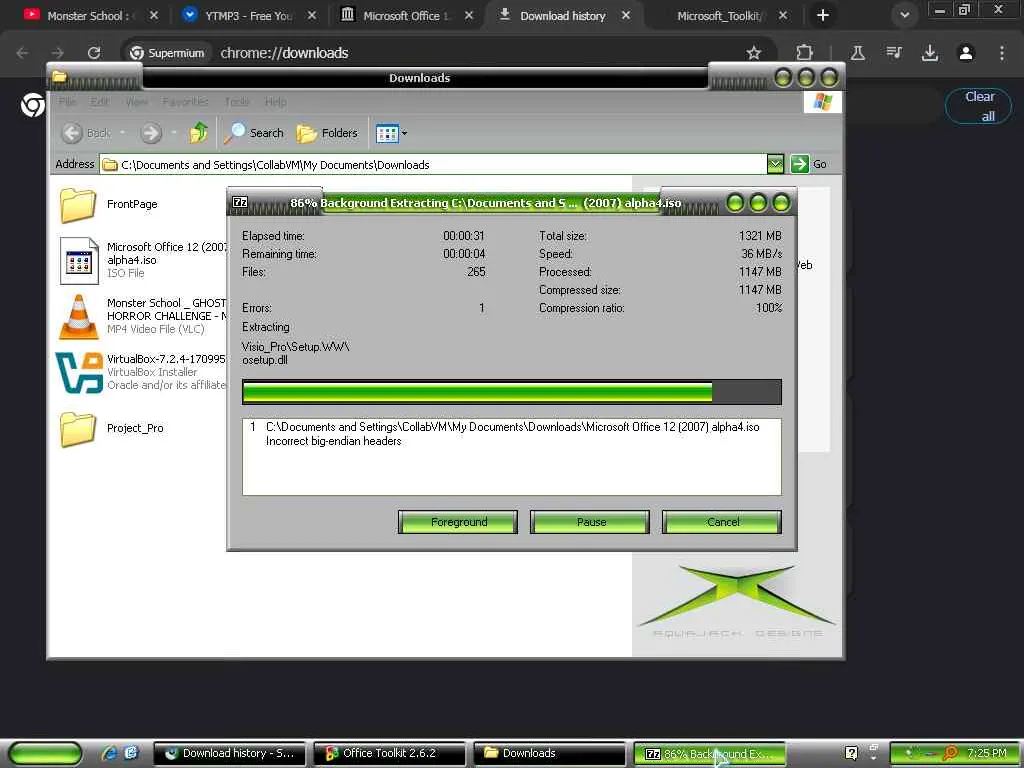Pause the 7-Zip extraction
Image resolution: width=1024 pixels, height=768 pixels.
(x=590, y=522)
